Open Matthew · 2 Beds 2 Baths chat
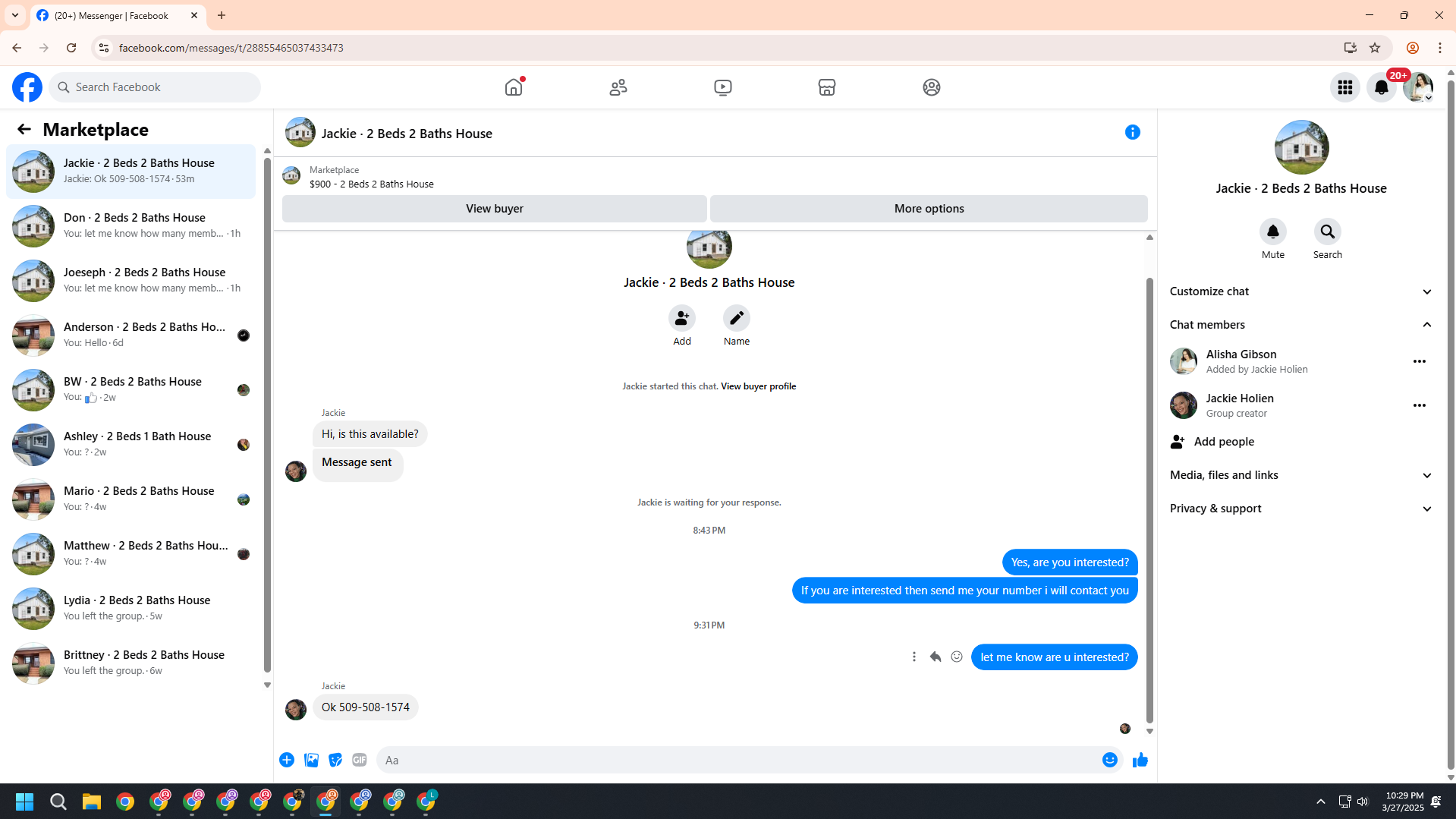The width and height of the screenshot is (1456, 819). tap(131, 554)
